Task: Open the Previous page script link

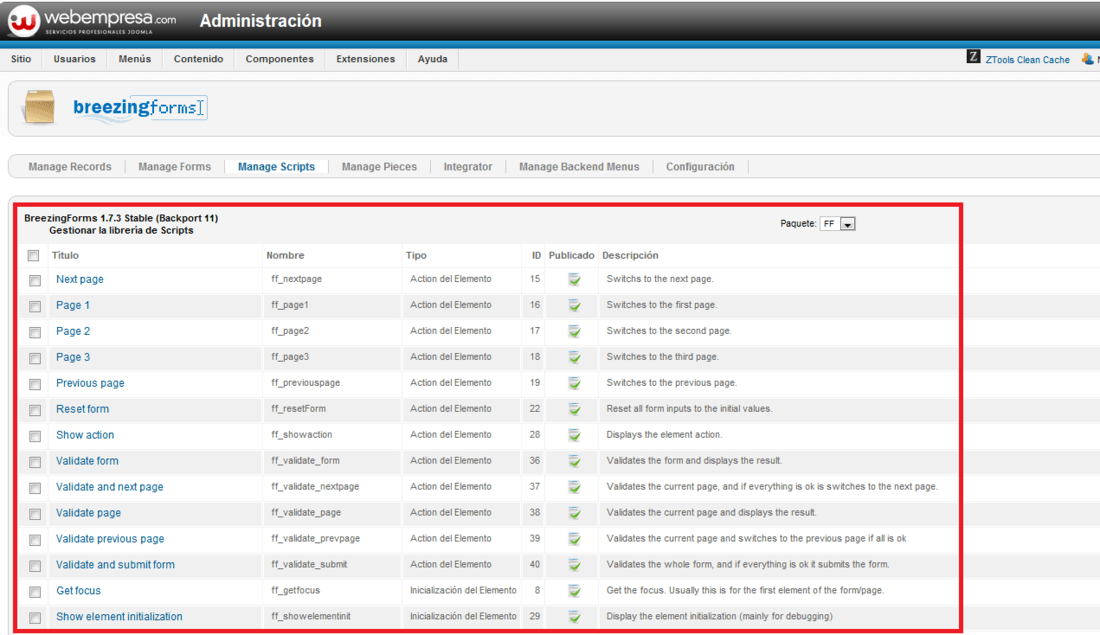Action: (90, 383)
